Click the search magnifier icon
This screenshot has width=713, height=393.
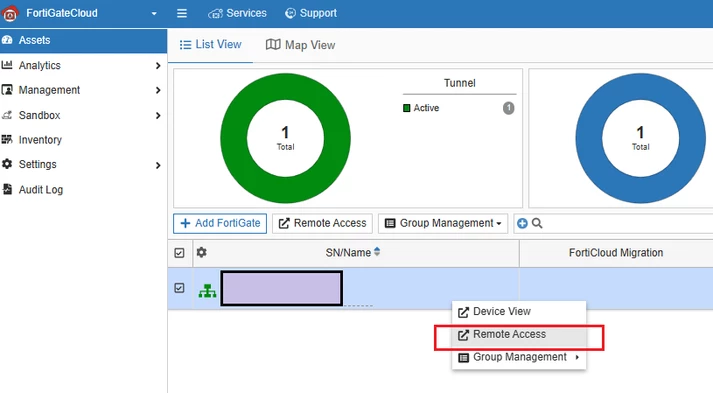tap(537, 223)
